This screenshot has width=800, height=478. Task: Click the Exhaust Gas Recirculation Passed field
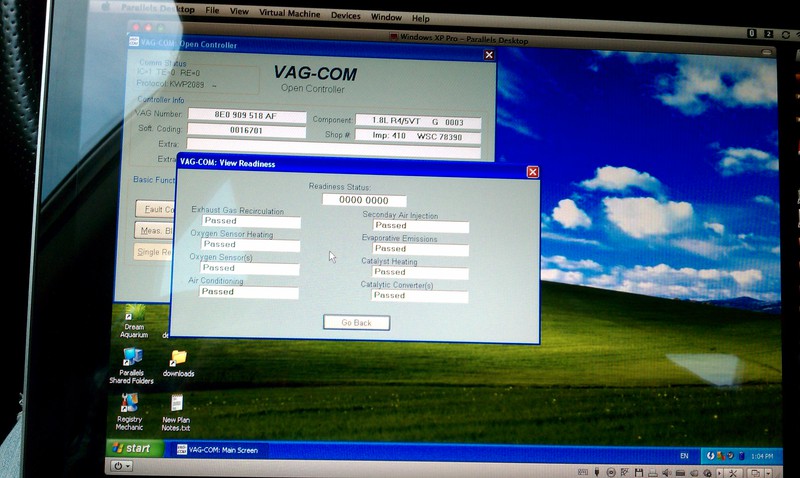251,221
